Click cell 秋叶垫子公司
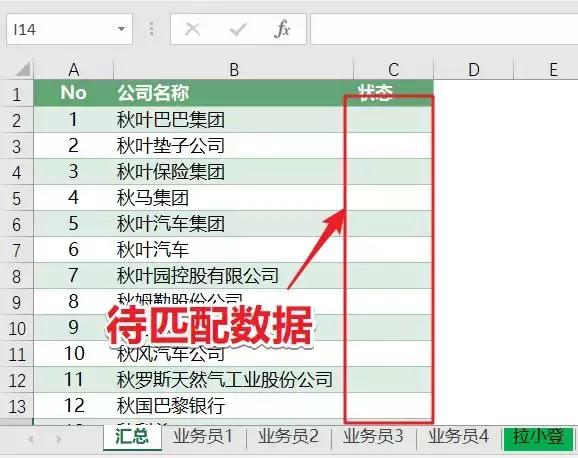The width and height of the screenshot is (578, 458). coord(234,146)
